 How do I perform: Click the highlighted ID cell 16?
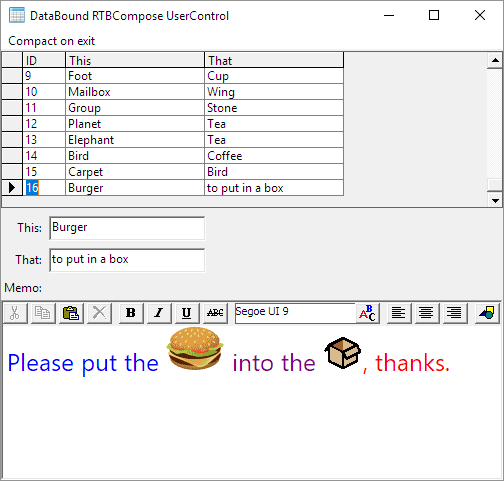click(x=44, y=188)
